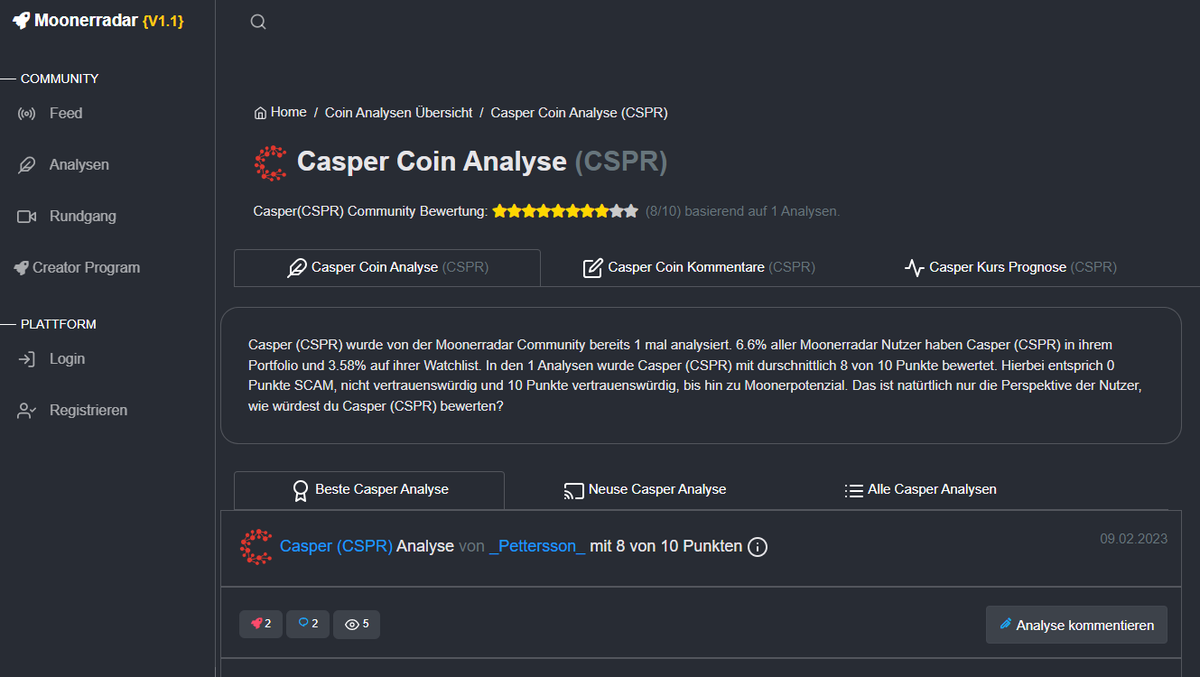Screen dimensions: 1200x677
Task: Click the Registrieren user icon
Action: (x=27, y=410)
